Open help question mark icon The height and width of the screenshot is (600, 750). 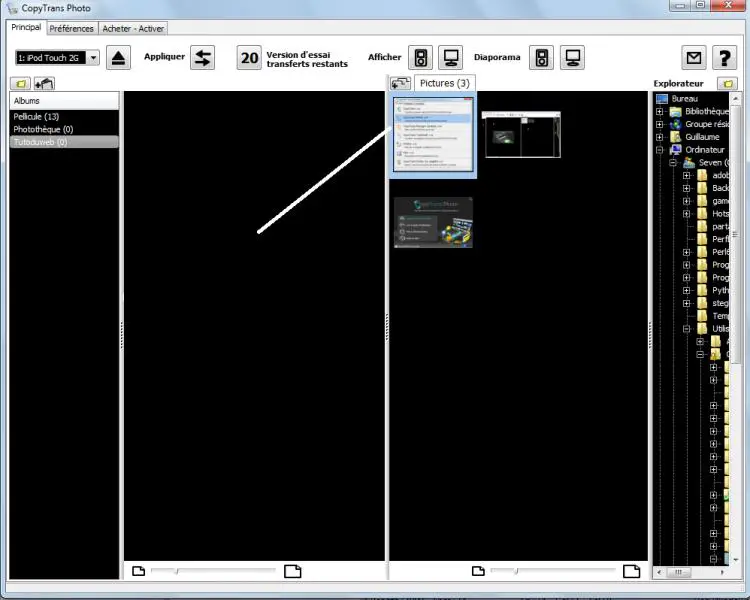pyautogui.click(x=725, y=58)
